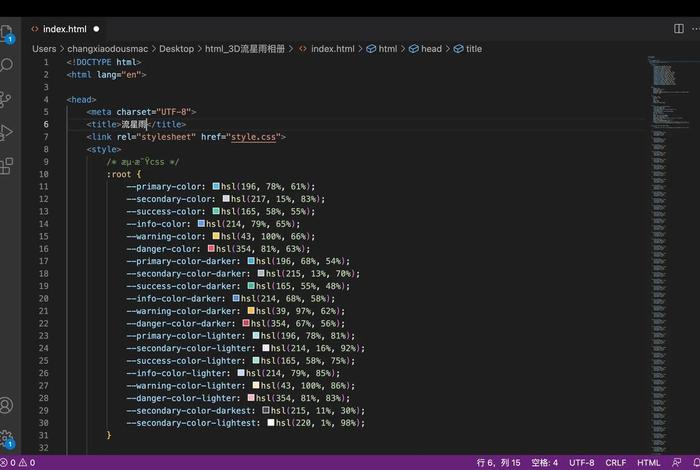Open color picker for --danger-color swatch
Viewport: 700px width, 470px height.
211,248
